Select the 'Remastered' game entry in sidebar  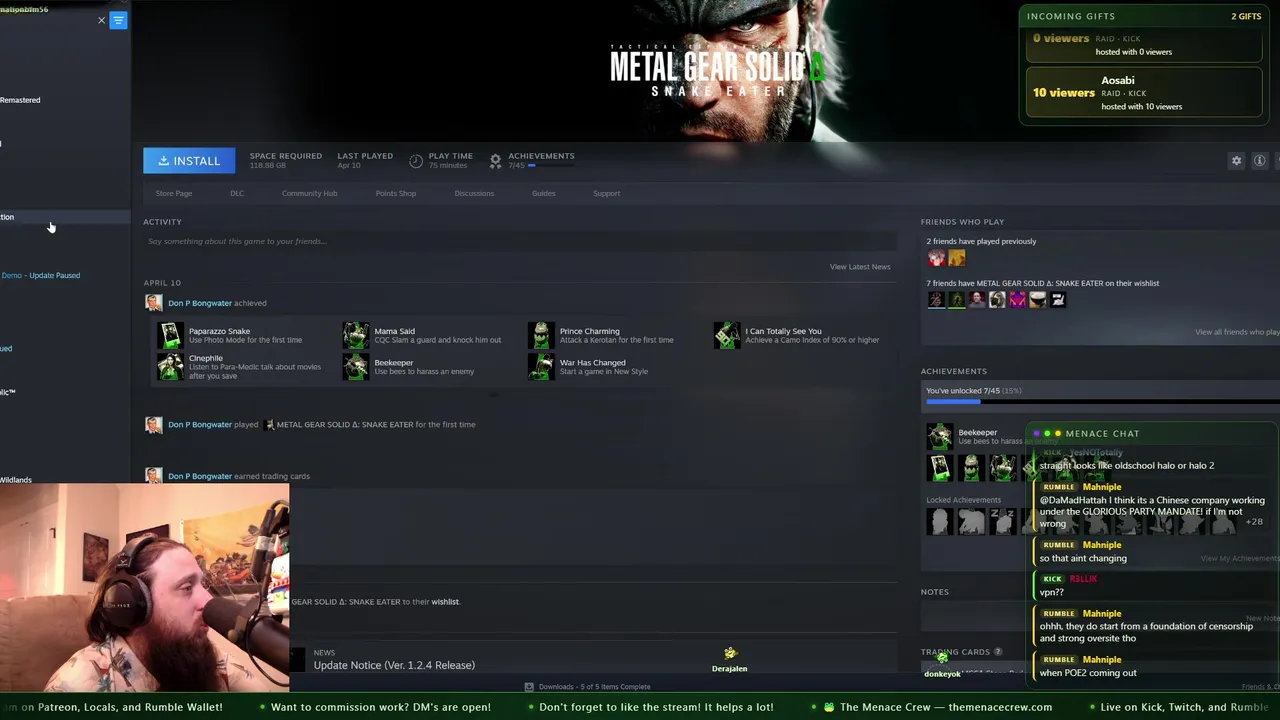[x=20, y=100]
